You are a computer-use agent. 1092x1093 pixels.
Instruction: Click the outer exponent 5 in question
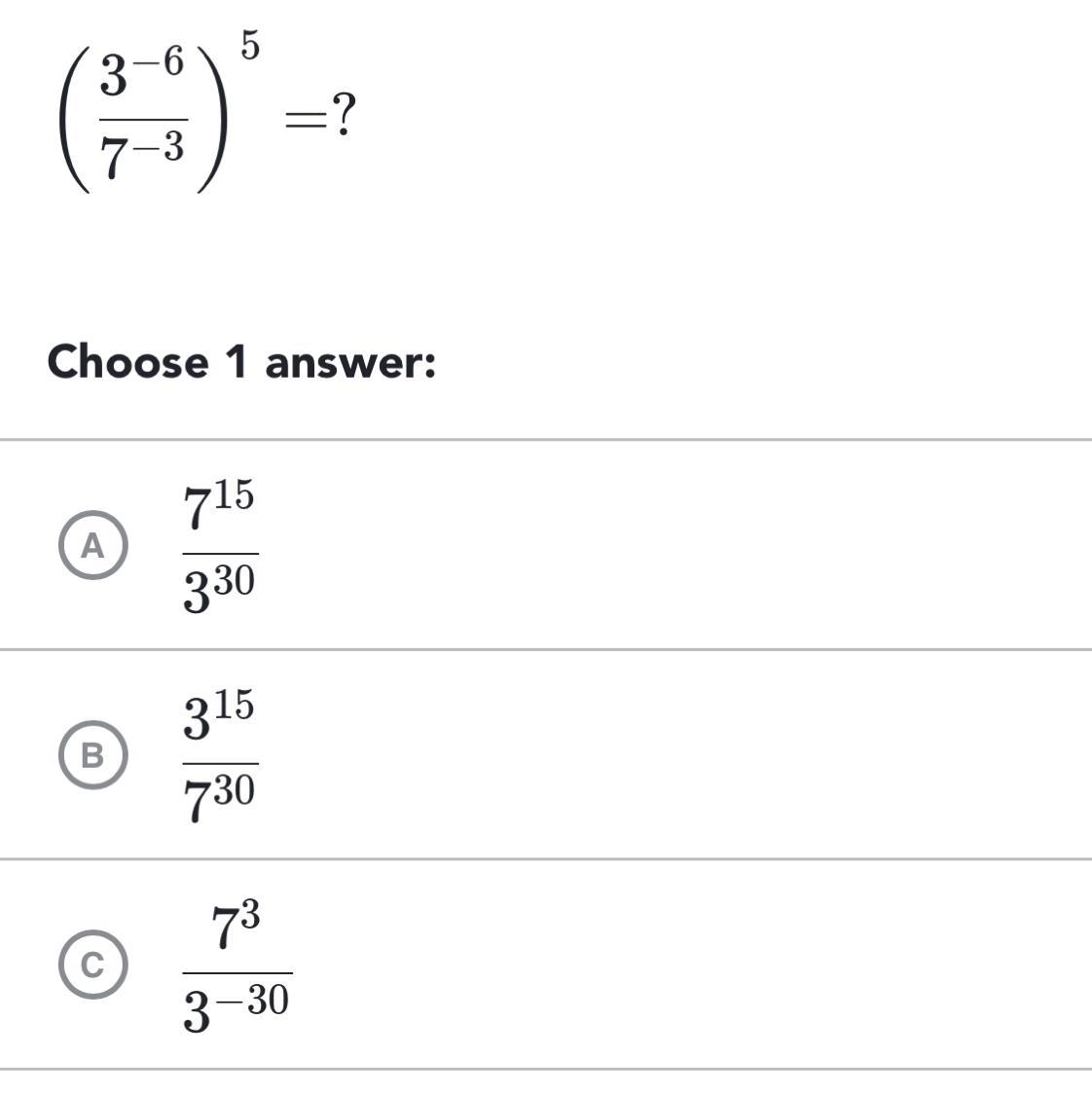(250, 46)
